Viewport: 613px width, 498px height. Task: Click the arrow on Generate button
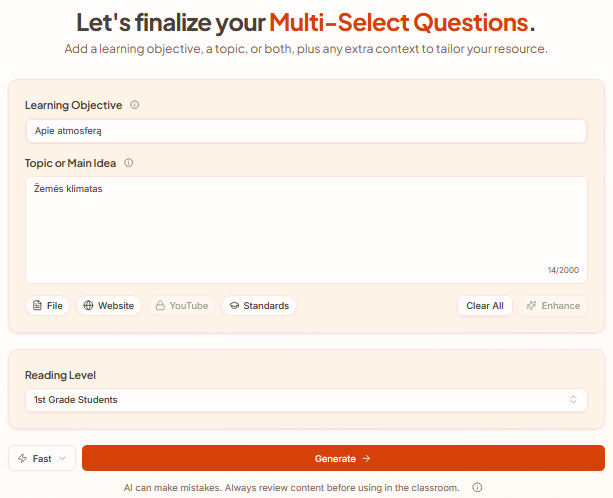click(367, 458)
